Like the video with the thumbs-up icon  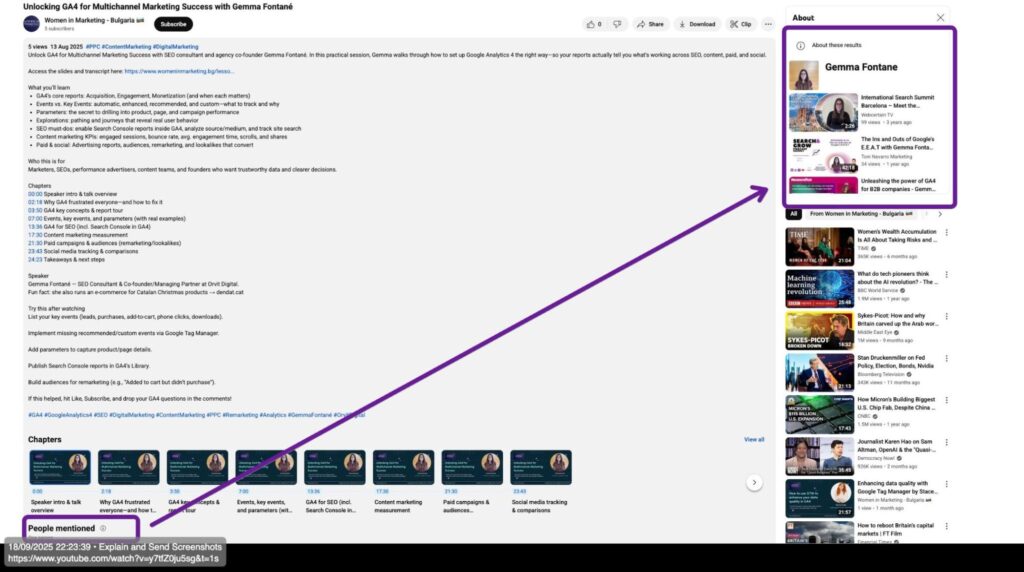[x=592, y=24]
